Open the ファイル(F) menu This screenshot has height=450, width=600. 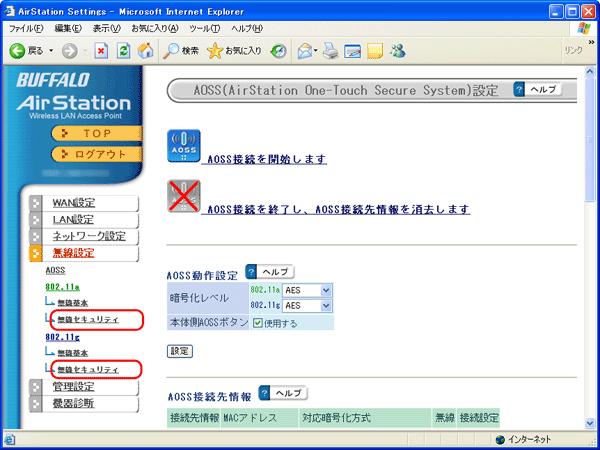point(26,29)
